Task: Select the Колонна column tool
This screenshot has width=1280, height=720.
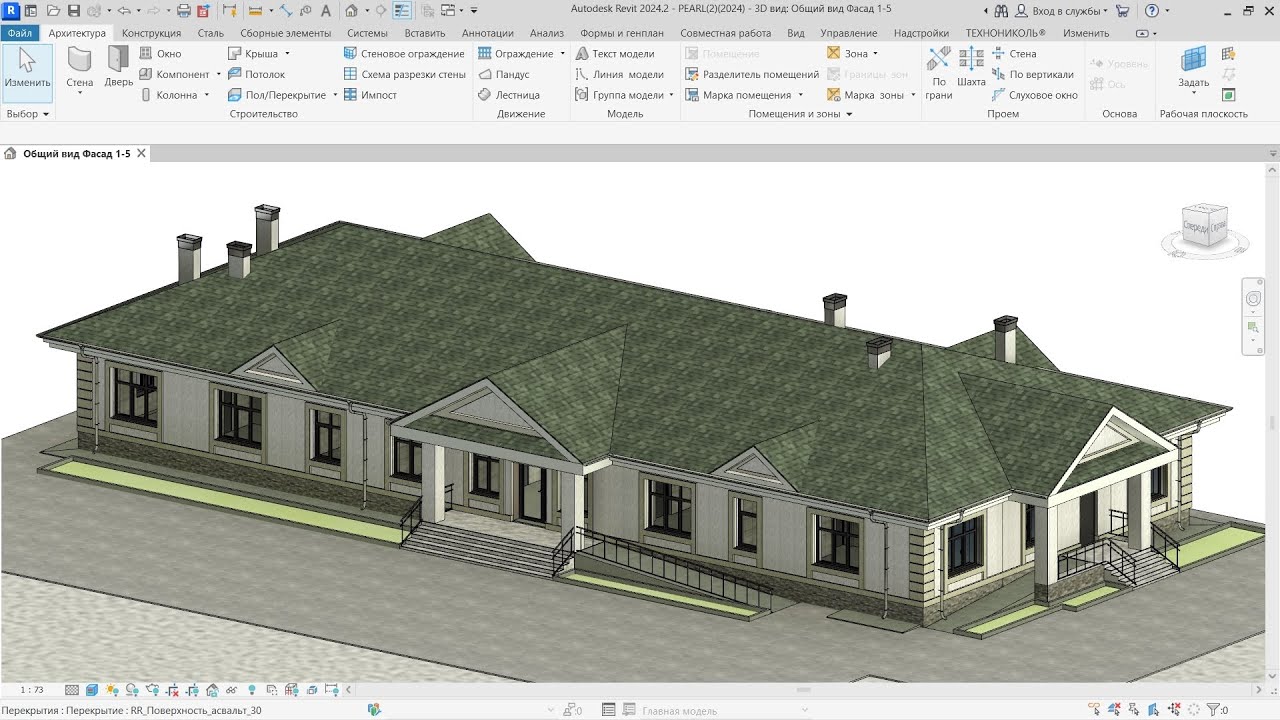Action: point(169,95)
